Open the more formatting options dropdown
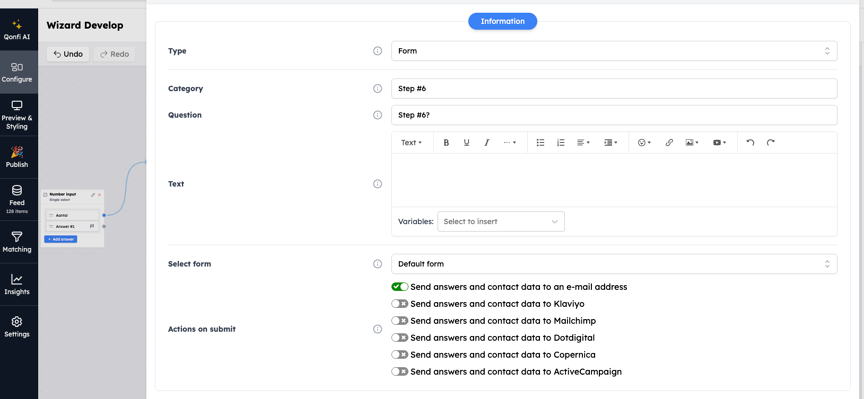This screenshot has height=399, width=864. click(x=510, y=143)
